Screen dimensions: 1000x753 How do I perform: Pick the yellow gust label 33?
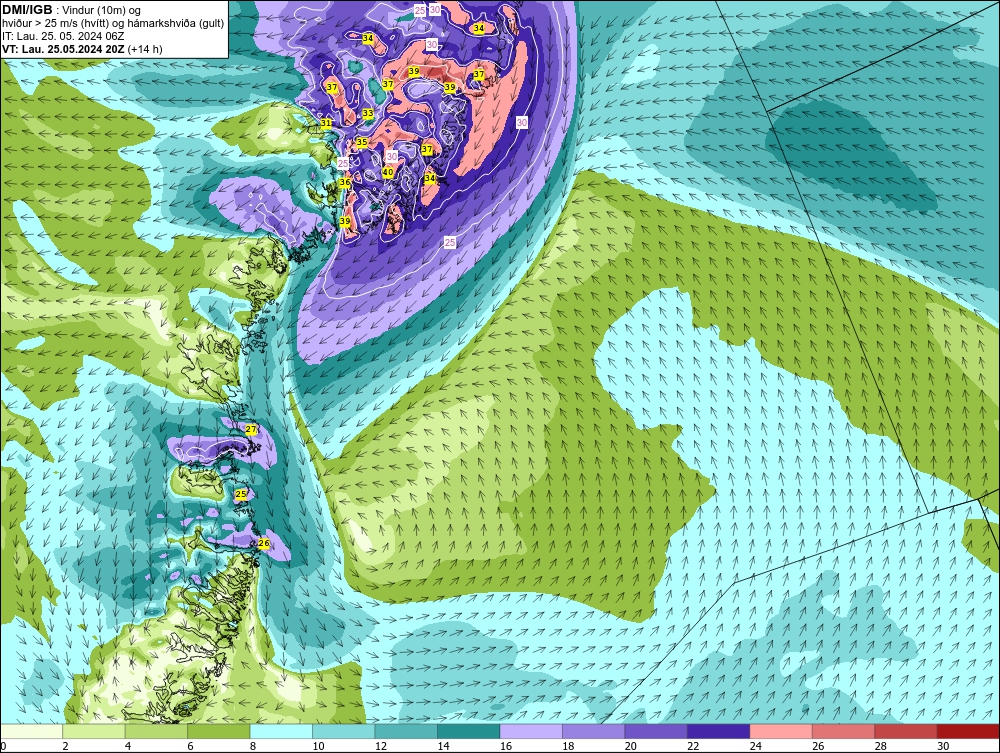tap(368, 113)
